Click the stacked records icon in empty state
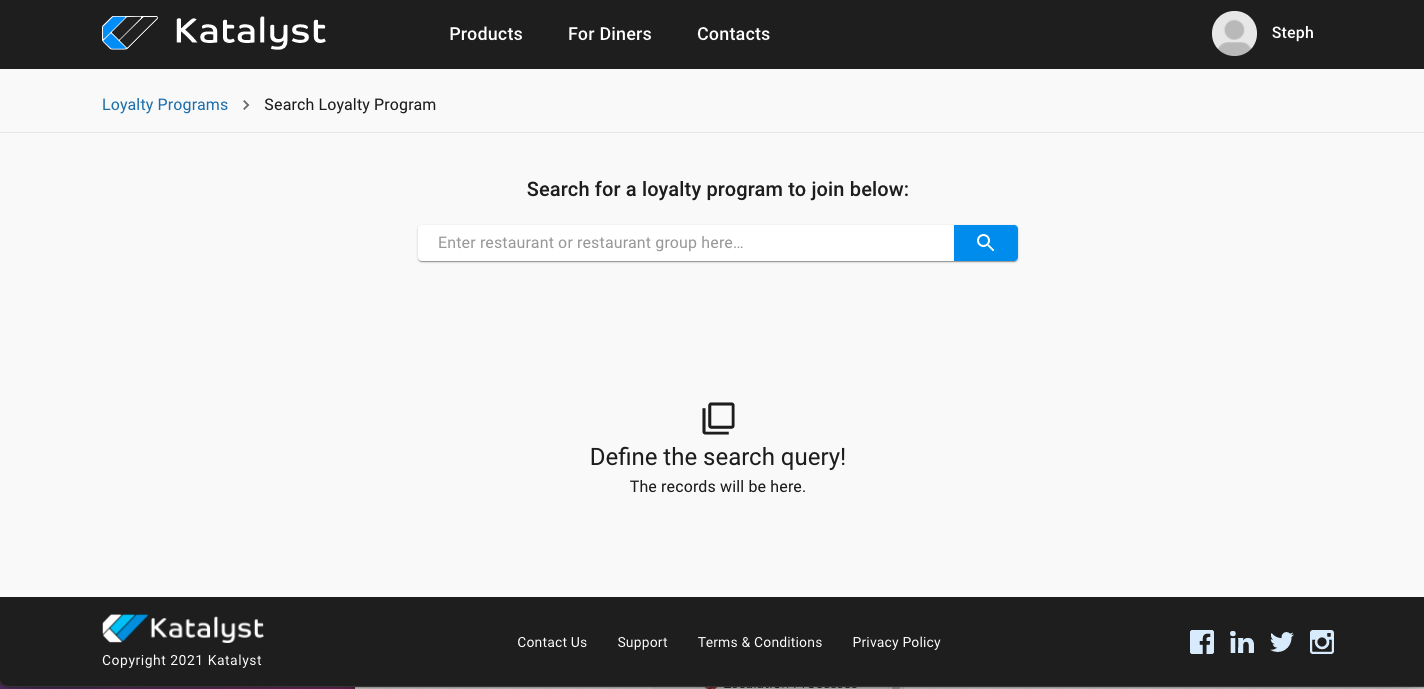The image size is (1424, 689). click(x=718, y=418)
